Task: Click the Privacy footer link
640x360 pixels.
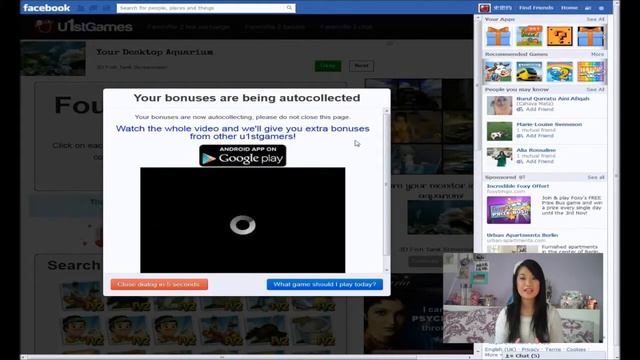Action: coord(530,349)
